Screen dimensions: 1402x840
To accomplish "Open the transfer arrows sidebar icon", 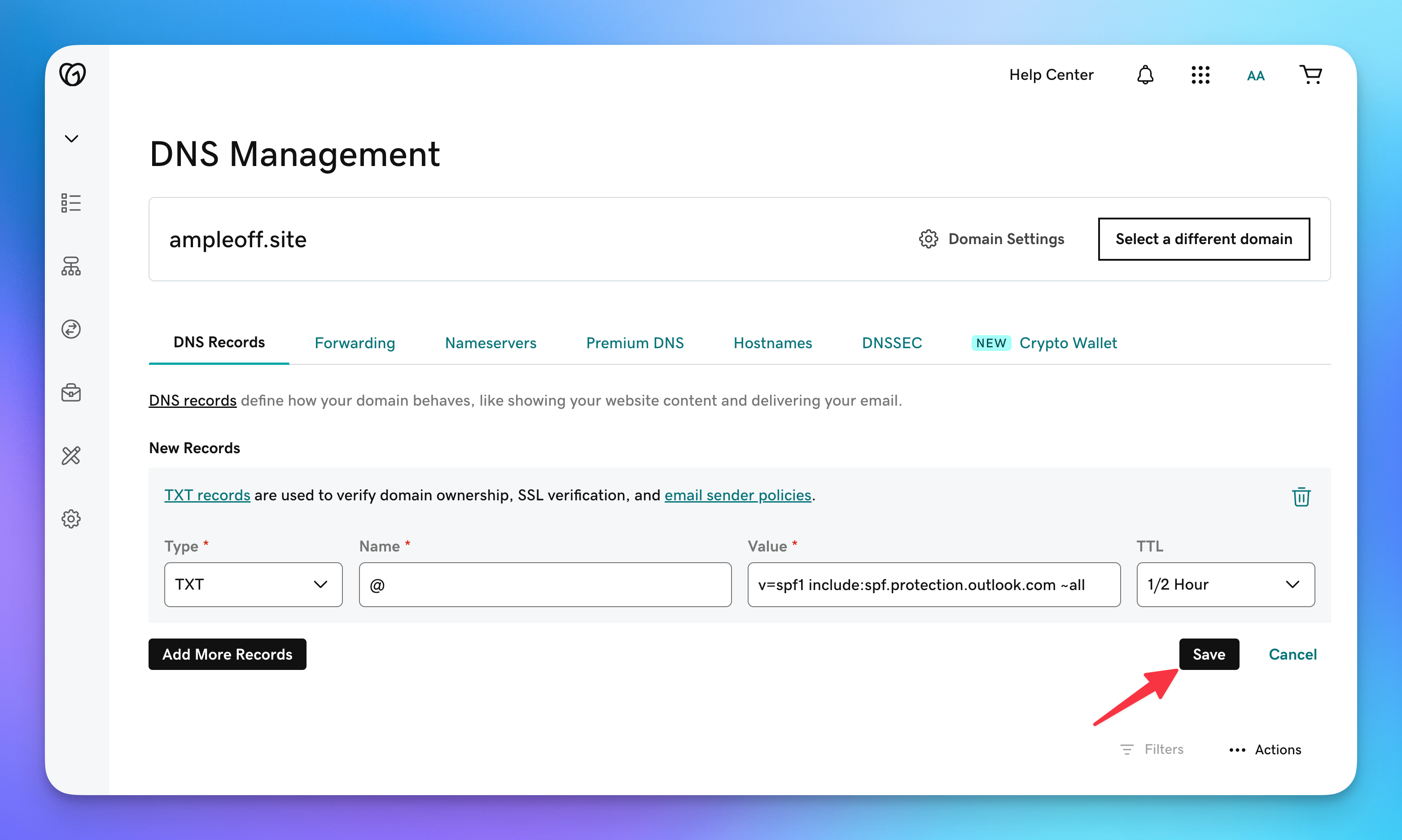I will coord(71,329).
